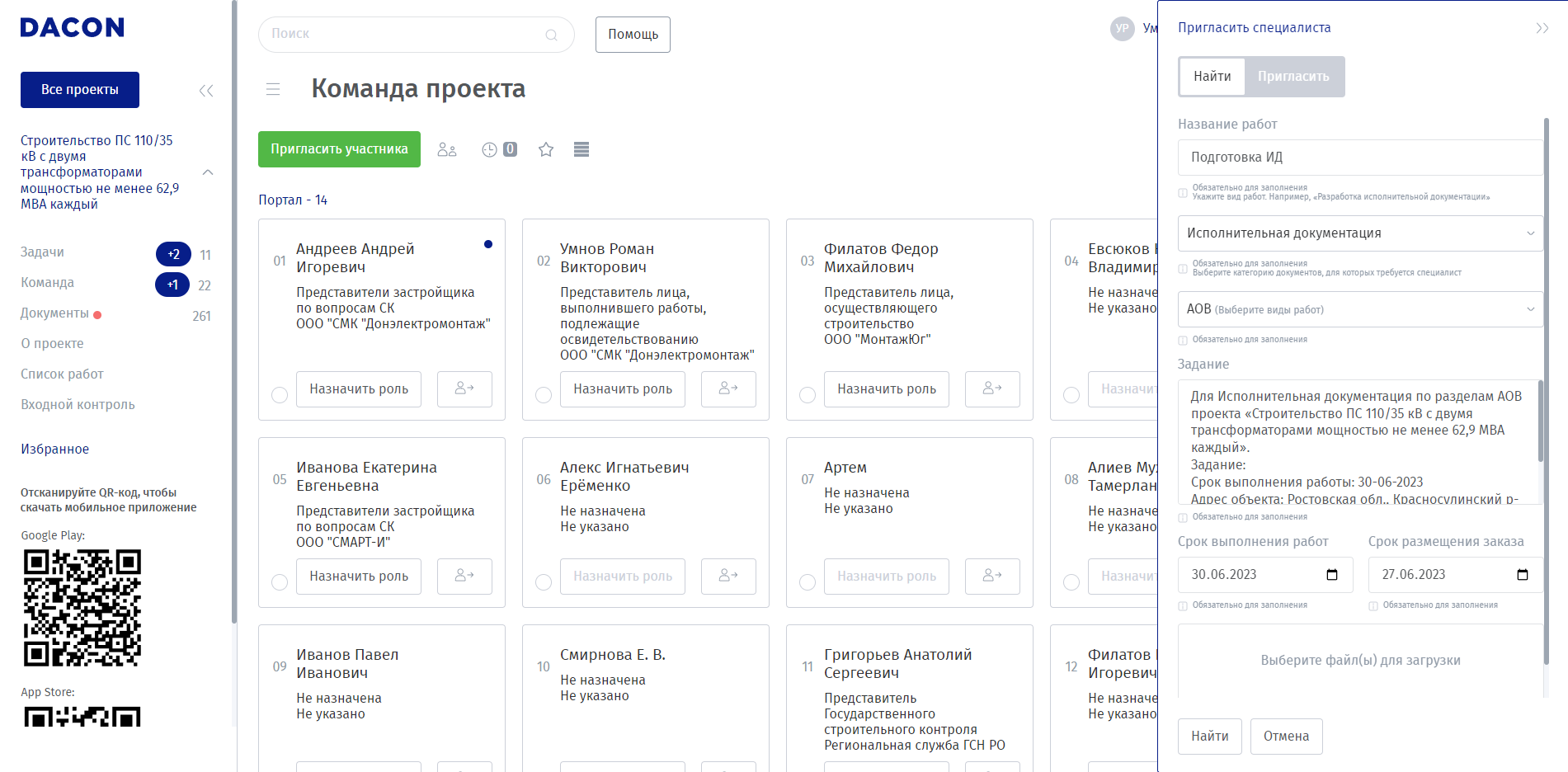Expand the АОВ work types dropdown

tap(1359, 309)
